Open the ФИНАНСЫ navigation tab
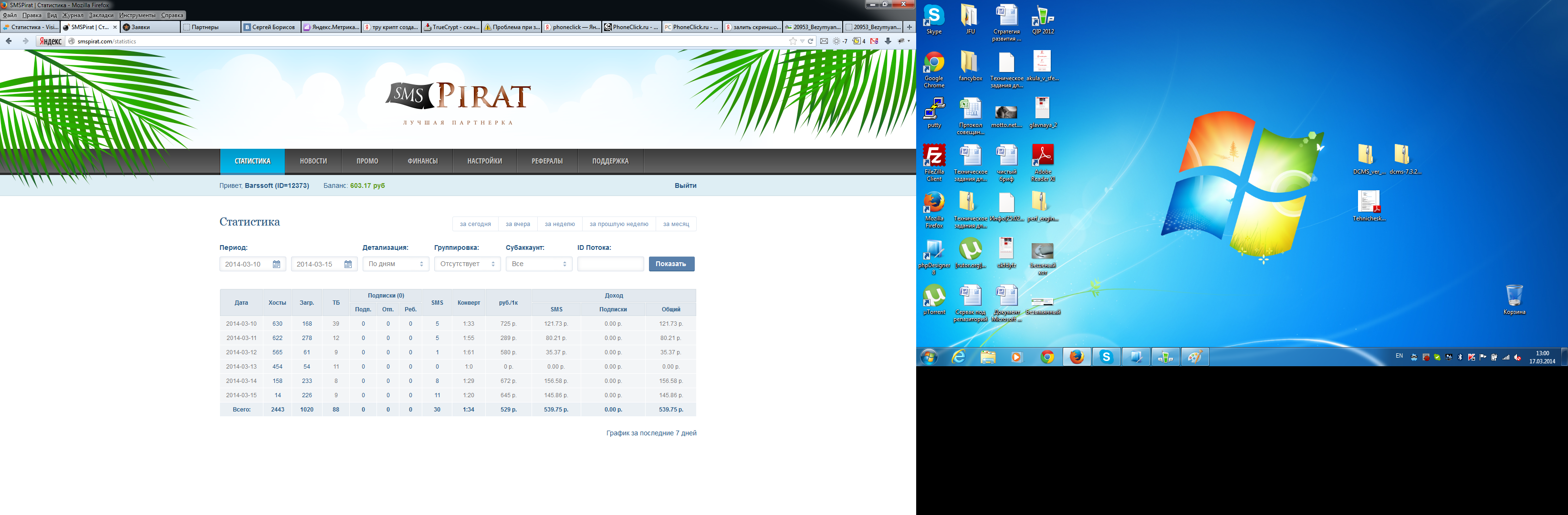Image resolution: width=1568 pixels, height=515 pixels. pyautogui.click(x=422, y=161)
